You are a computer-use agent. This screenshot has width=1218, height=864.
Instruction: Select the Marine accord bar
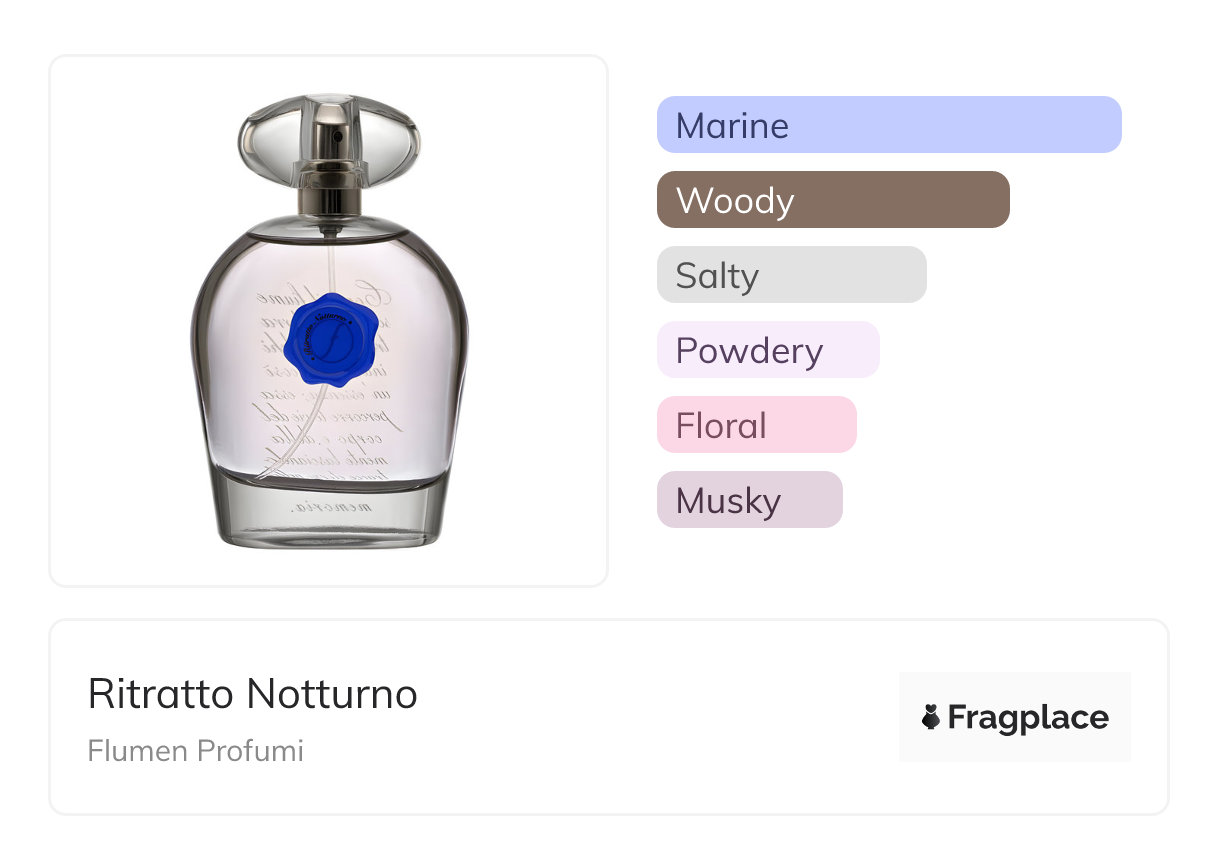coord(888,125)
